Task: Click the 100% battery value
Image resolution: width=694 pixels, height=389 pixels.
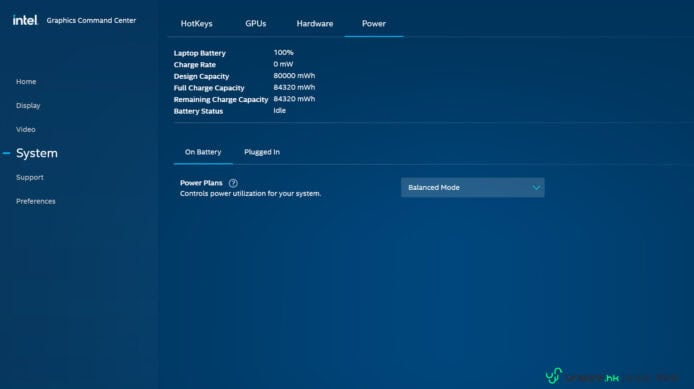Action: (x=283, y=52)
